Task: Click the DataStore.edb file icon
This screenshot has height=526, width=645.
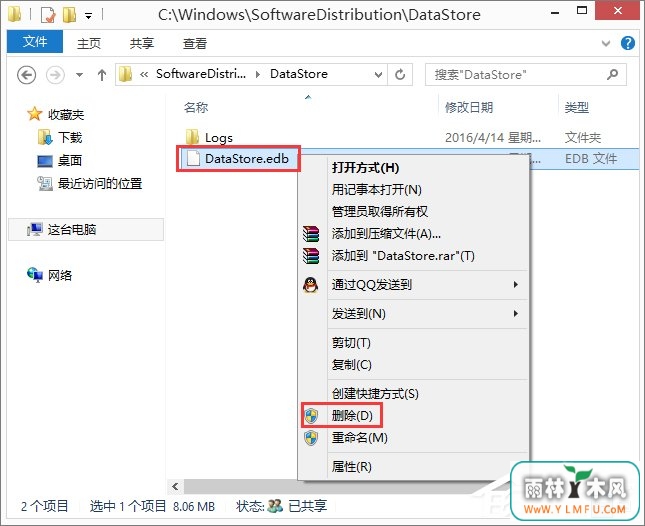Action: [x=193, y=158]
